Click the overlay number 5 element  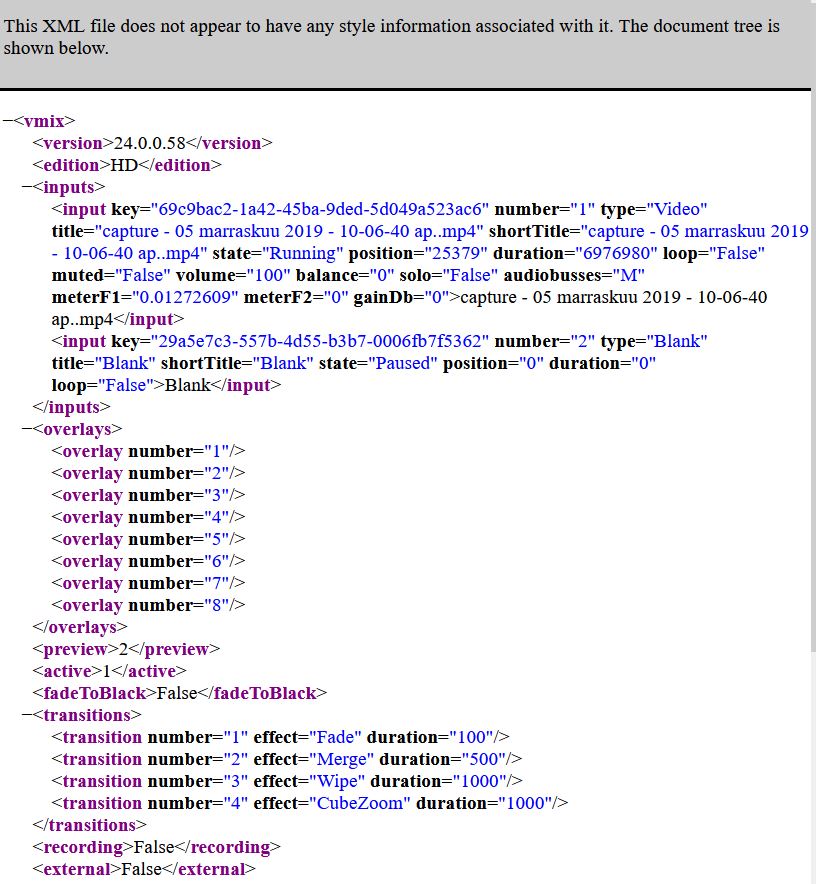point(148,539)
